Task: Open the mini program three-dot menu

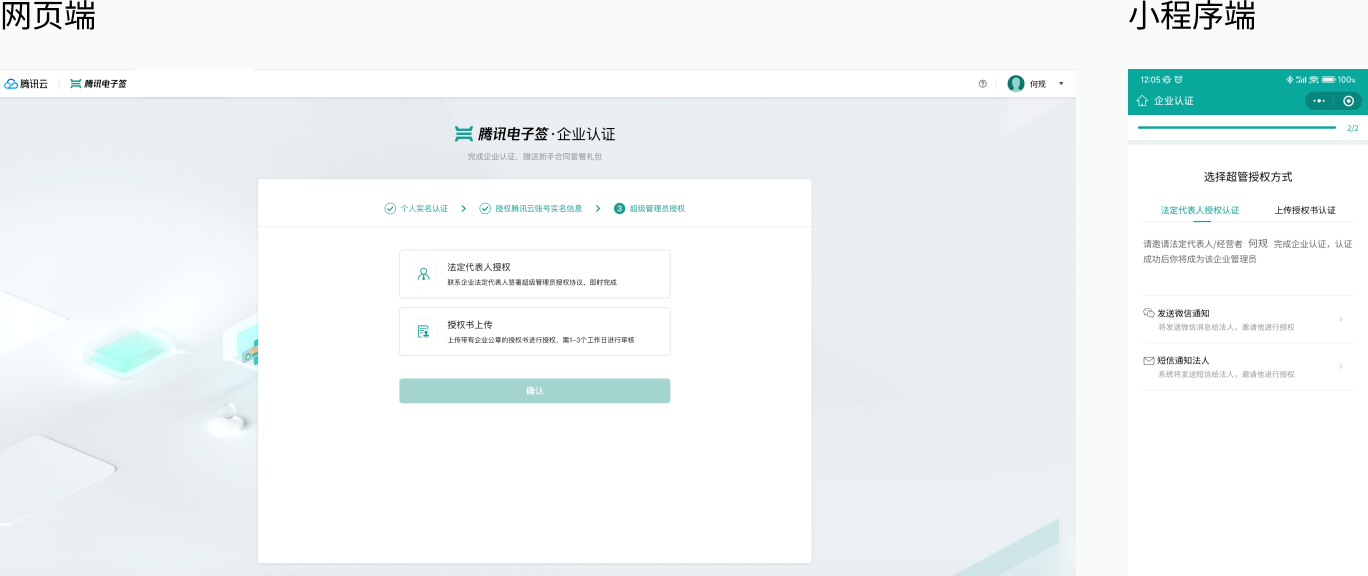Action: click(x=1319, y=101)
